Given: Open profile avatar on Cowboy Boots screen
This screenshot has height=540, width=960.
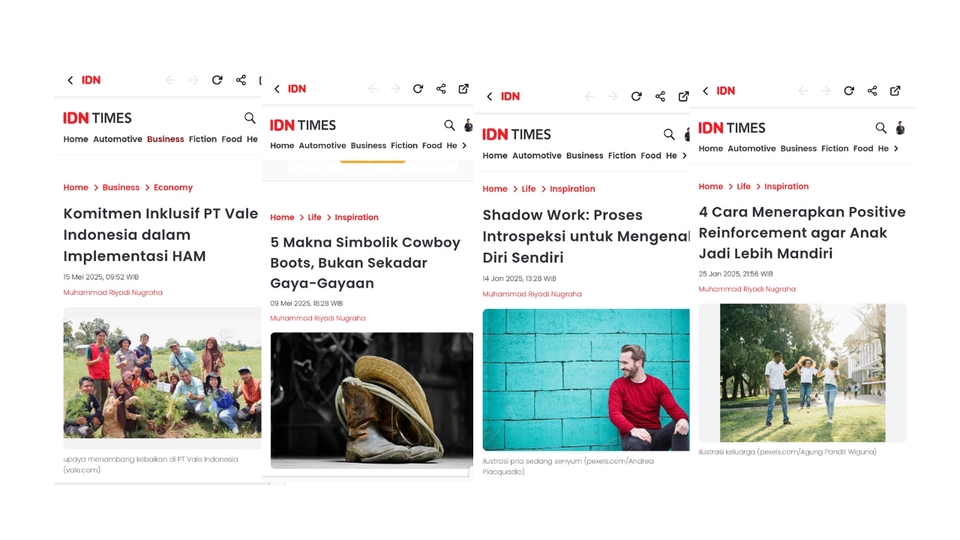Looking at the screenshot, I should (x=468, y=126).
